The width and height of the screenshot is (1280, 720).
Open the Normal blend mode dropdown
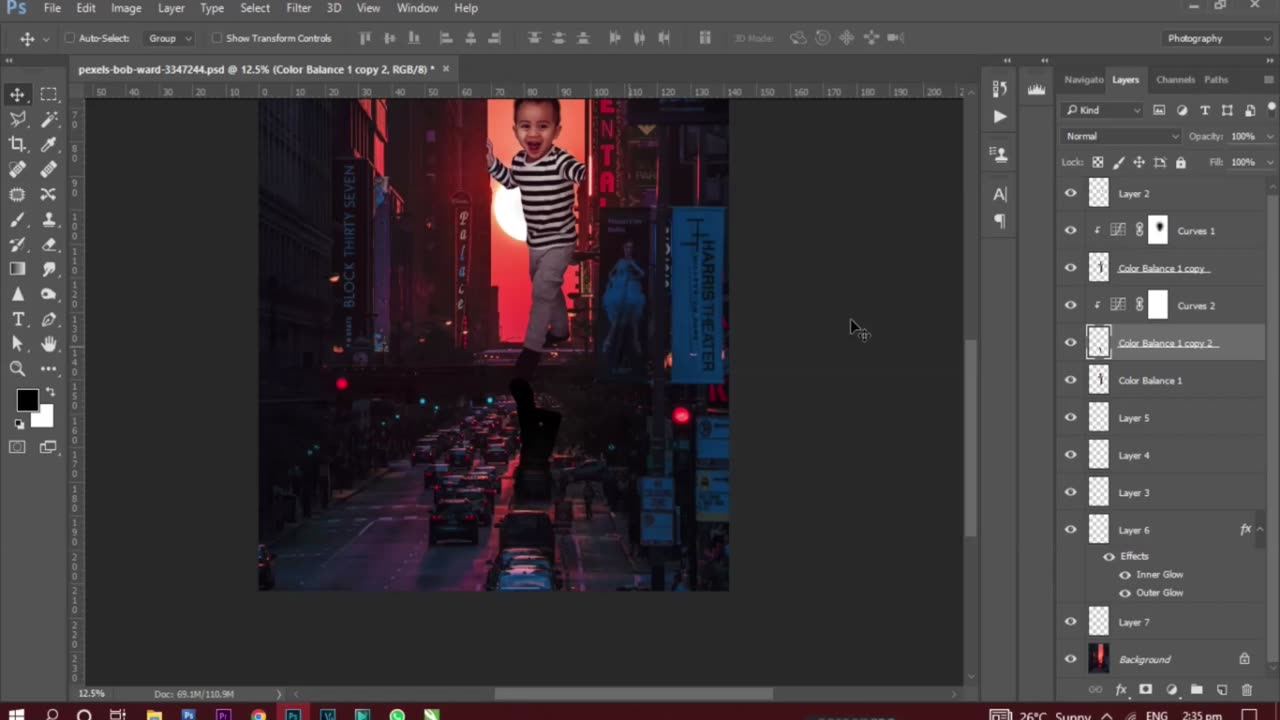1122,136
